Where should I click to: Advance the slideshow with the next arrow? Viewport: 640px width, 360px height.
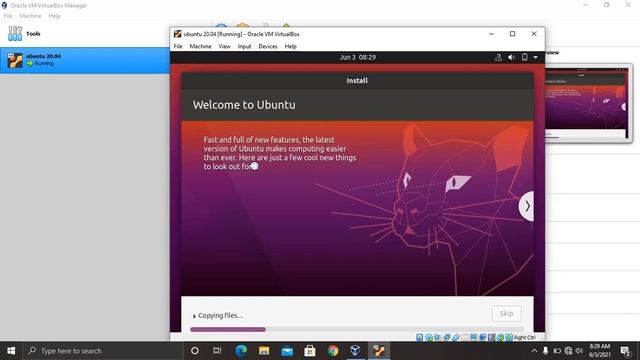(x=527, y=206)
